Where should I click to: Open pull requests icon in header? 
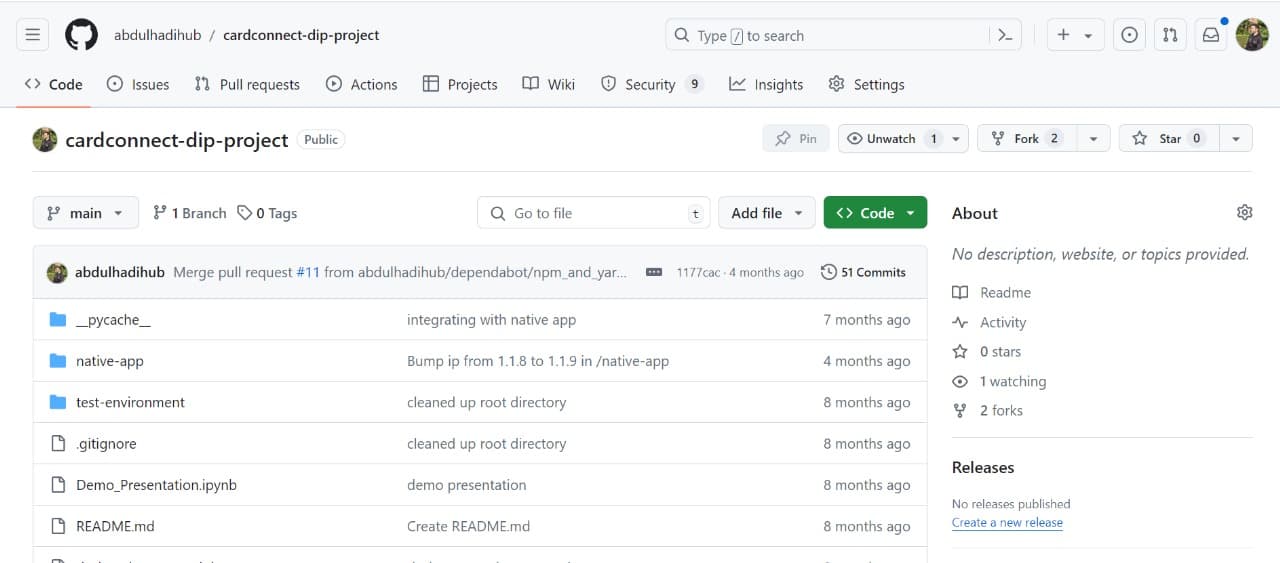[x=1170, y=35]
